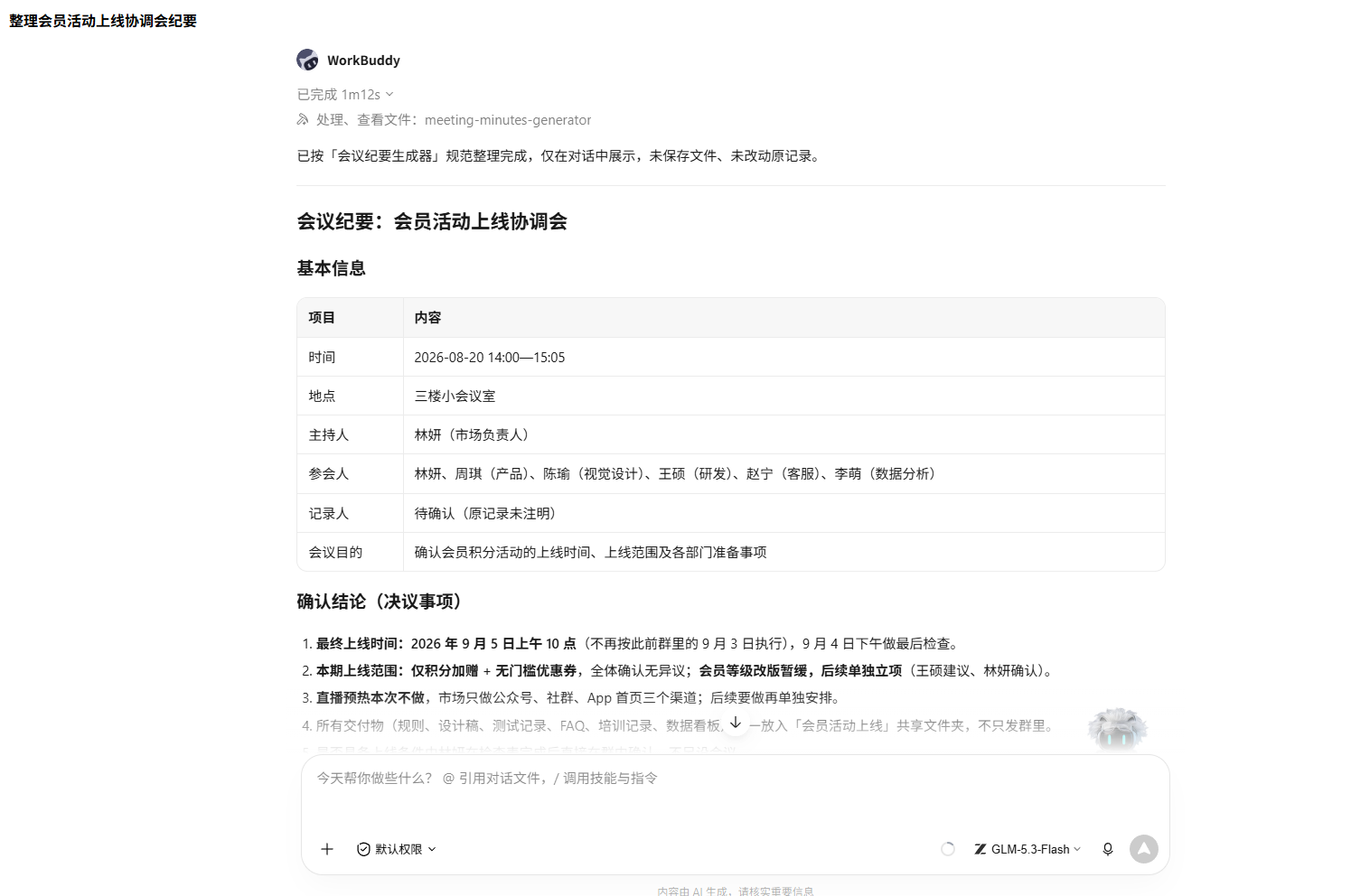Viewport: 1351px width, 896px height.
Task: Click the 林妍（市场负责人） cell
Action: (783, 434)
